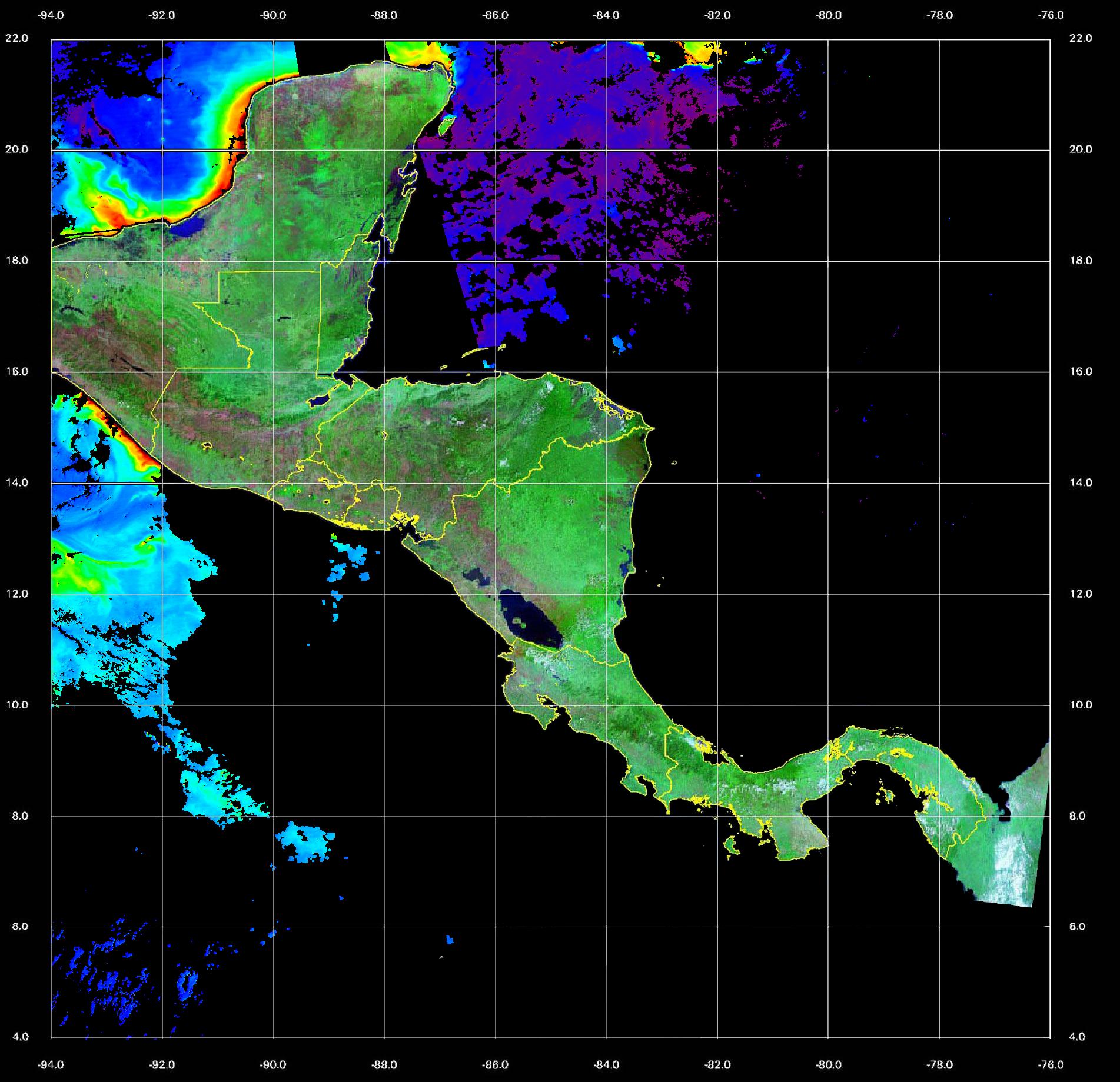The width and height of the screenshot is (1120, 1082).
Task: Click the grid intersection at -80.0, 12.0
Action: tap(828, 594)
